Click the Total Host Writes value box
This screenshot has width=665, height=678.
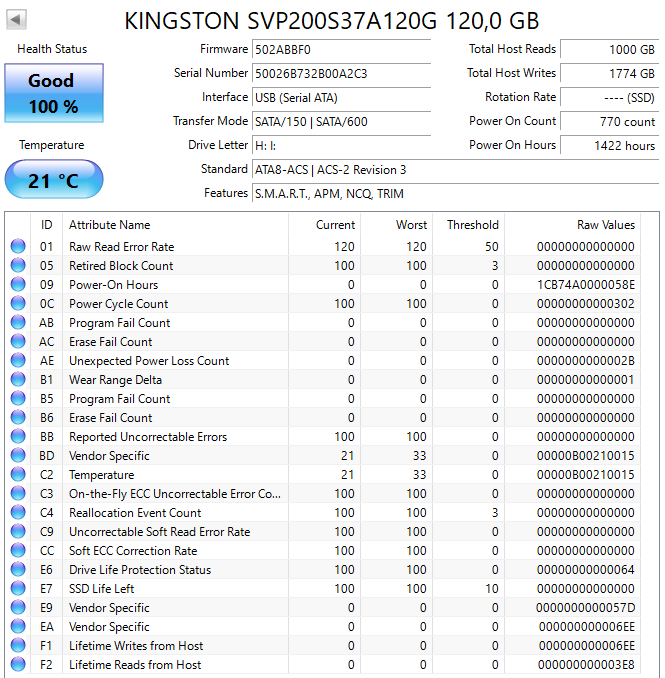608,73
